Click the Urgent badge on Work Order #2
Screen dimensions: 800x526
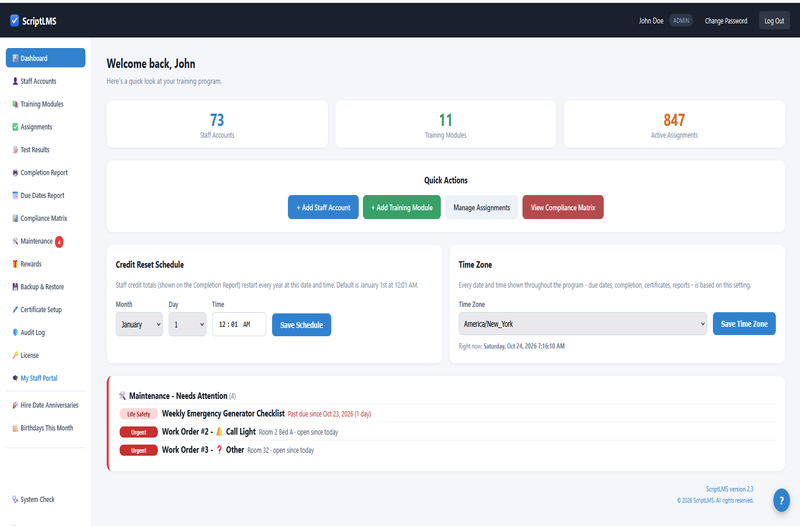138,432
